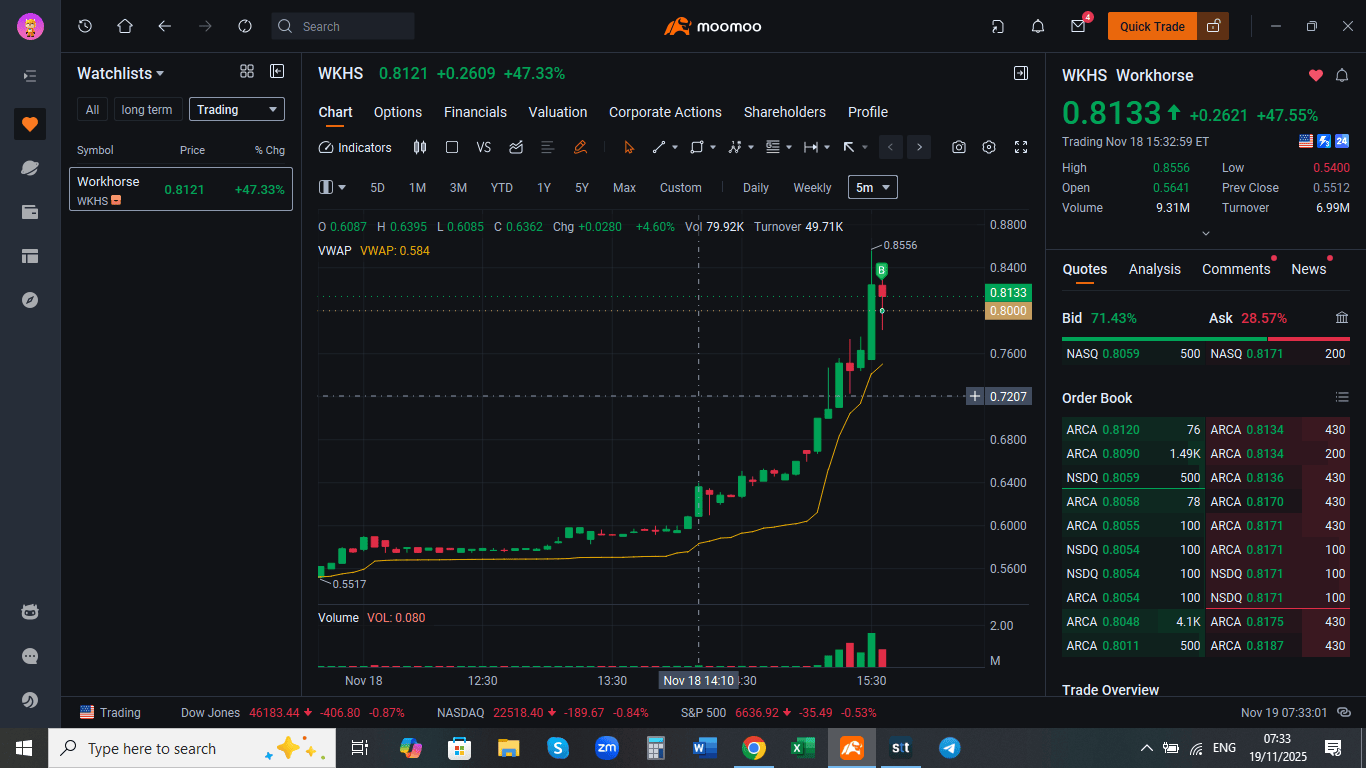
Task: Open the News tab
Action: coord(1308,269)
